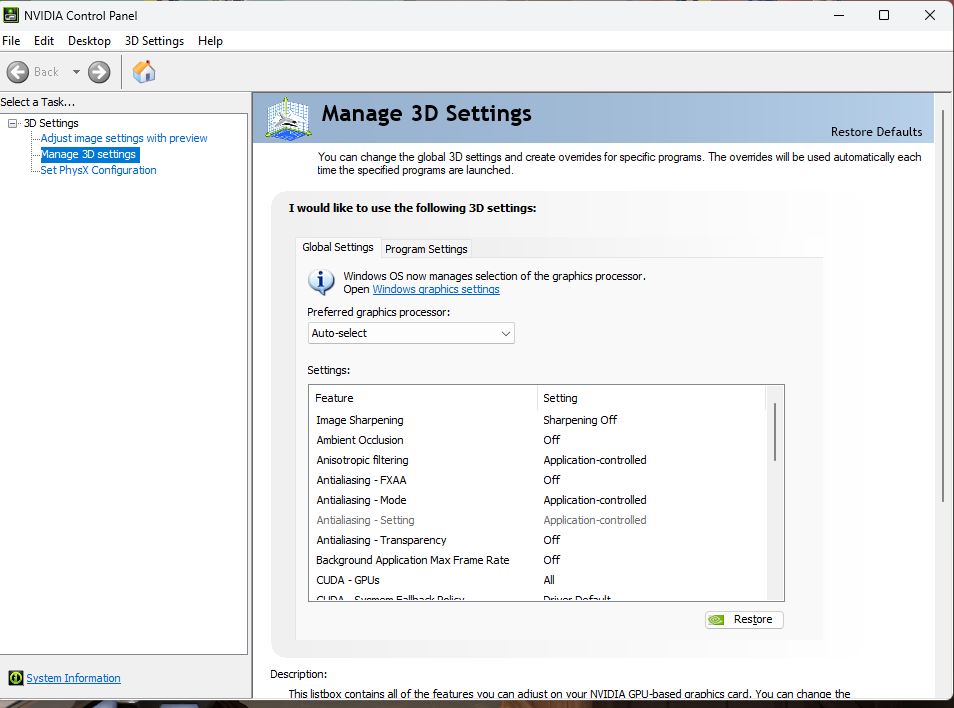Click the Setting column header
The image size is (954, 708).
(651, 398)
